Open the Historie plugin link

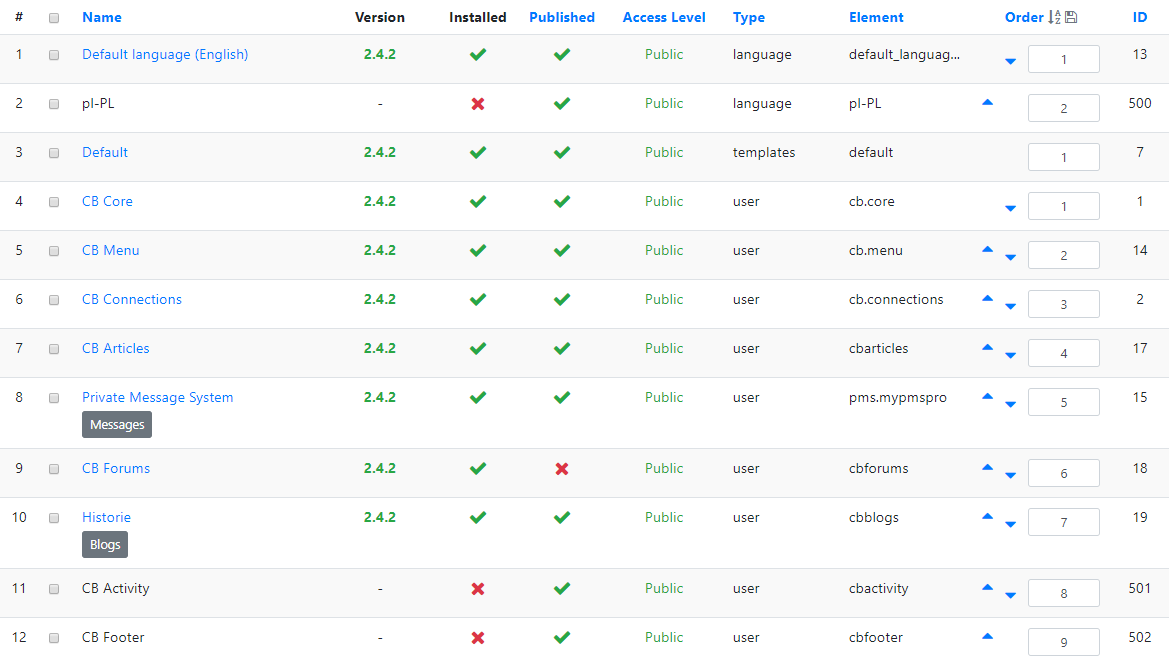pyautogui.click(x=106, y=517)
